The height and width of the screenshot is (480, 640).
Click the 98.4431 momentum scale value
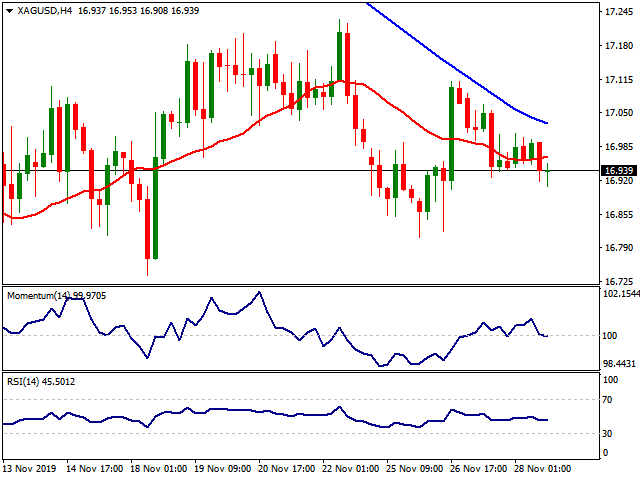coord(620,363)
